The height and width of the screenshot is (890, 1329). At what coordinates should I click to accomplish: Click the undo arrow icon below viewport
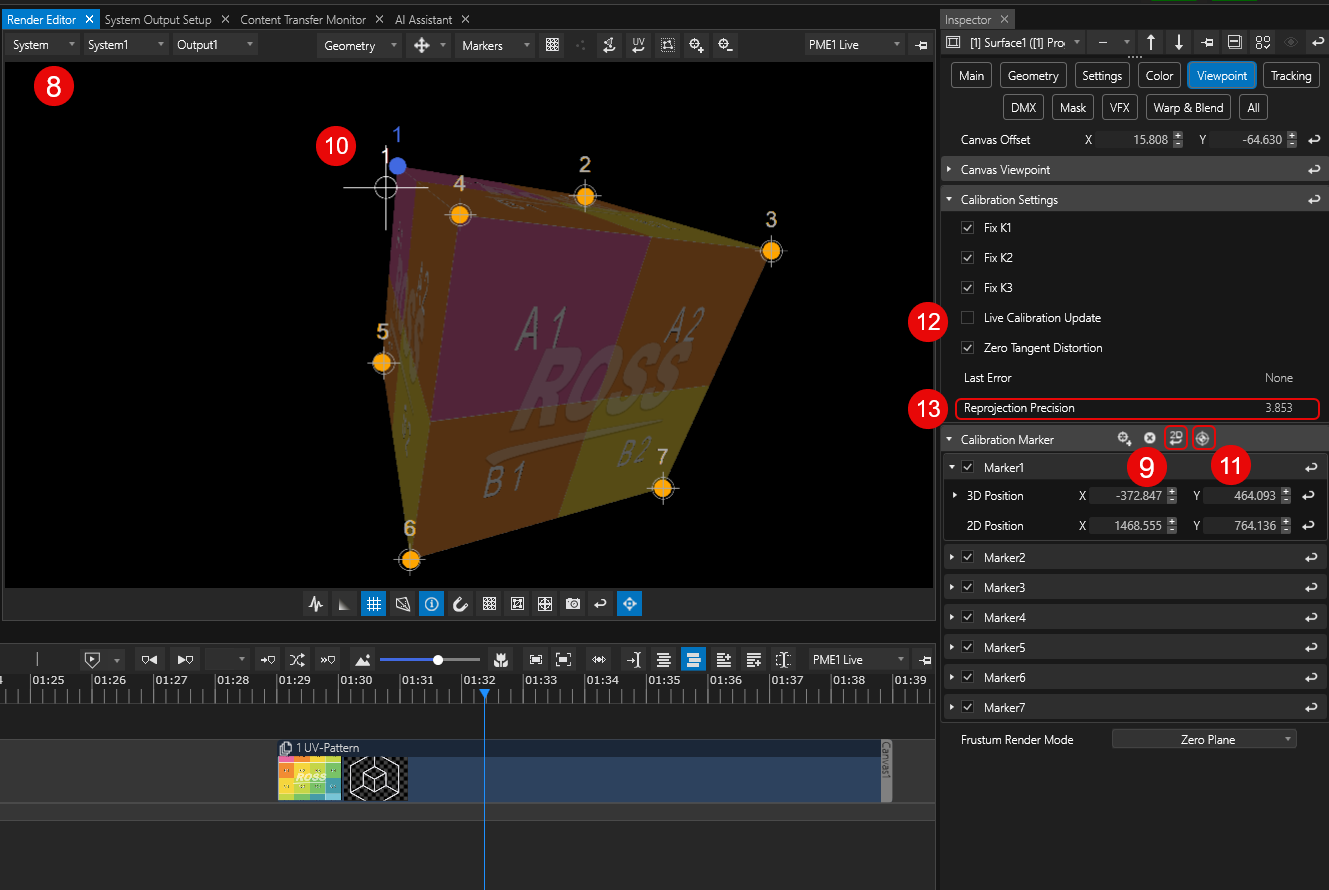pyautogui.click(x=600, y=604)
